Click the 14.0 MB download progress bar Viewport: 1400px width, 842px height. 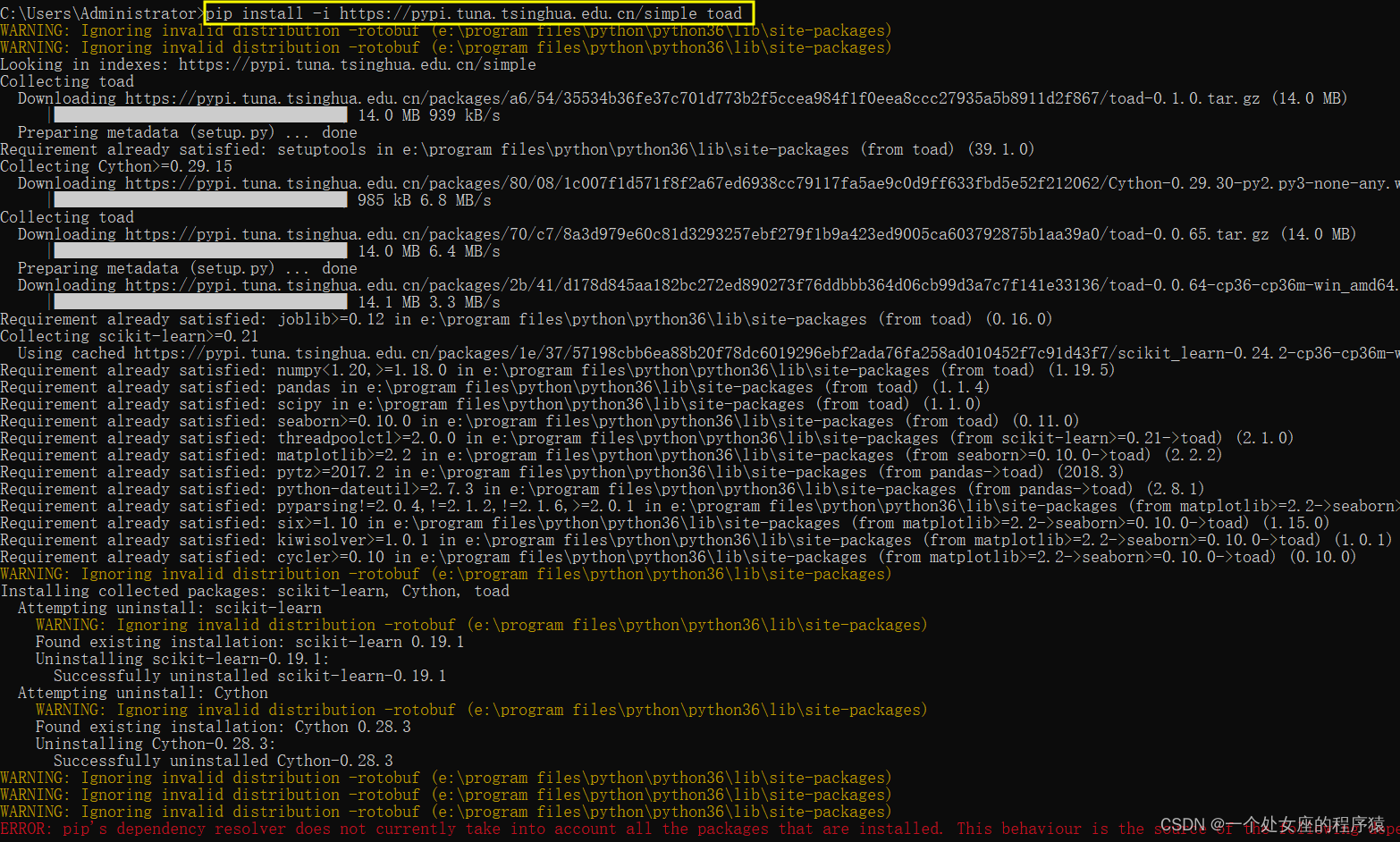click(201, 114)
